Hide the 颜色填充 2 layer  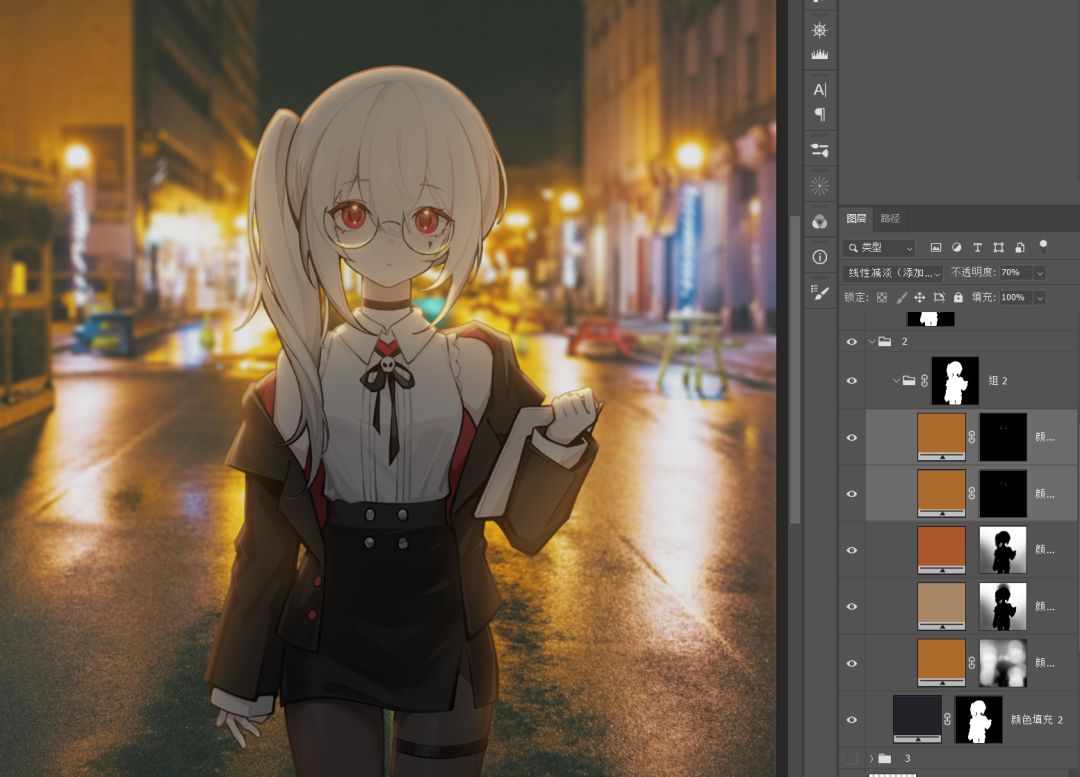(852, 720)
